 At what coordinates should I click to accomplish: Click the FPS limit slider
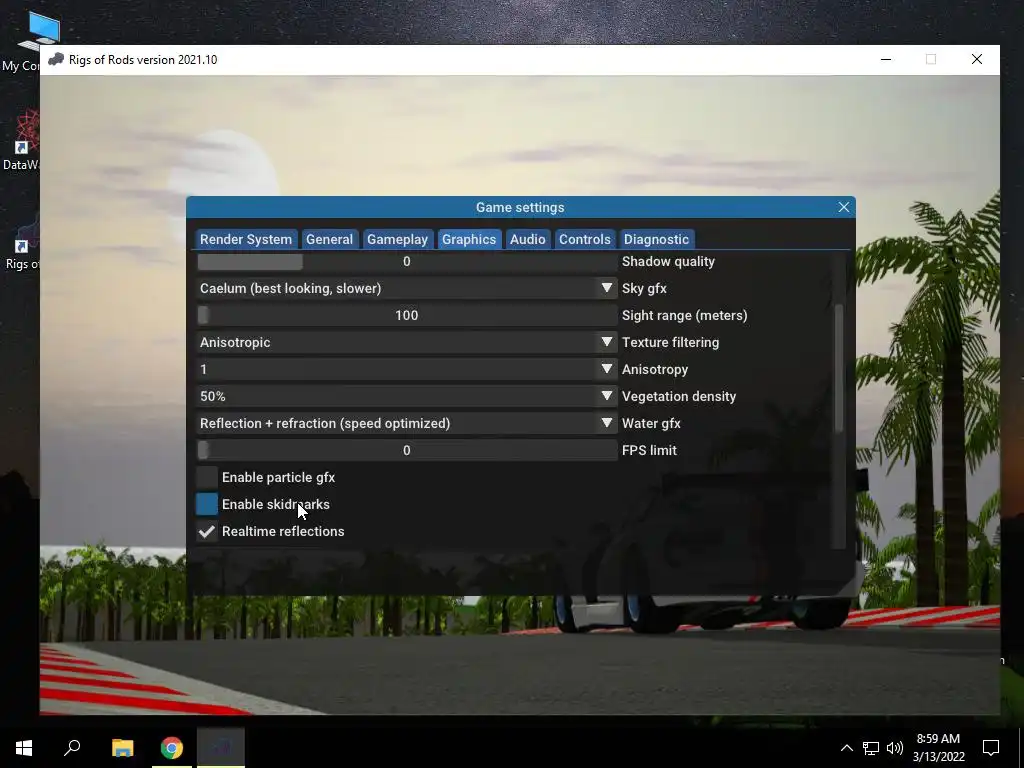[406, 451]
